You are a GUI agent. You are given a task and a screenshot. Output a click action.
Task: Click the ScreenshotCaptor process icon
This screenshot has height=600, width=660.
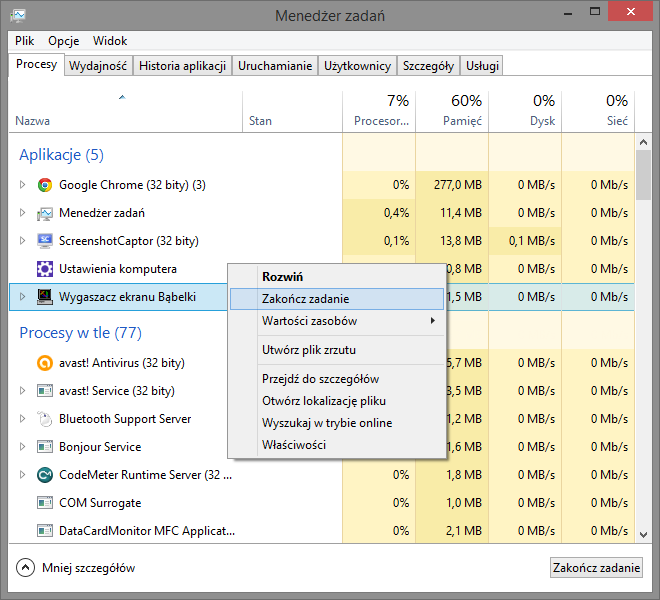pyautogui.click(x=45, y=241)
